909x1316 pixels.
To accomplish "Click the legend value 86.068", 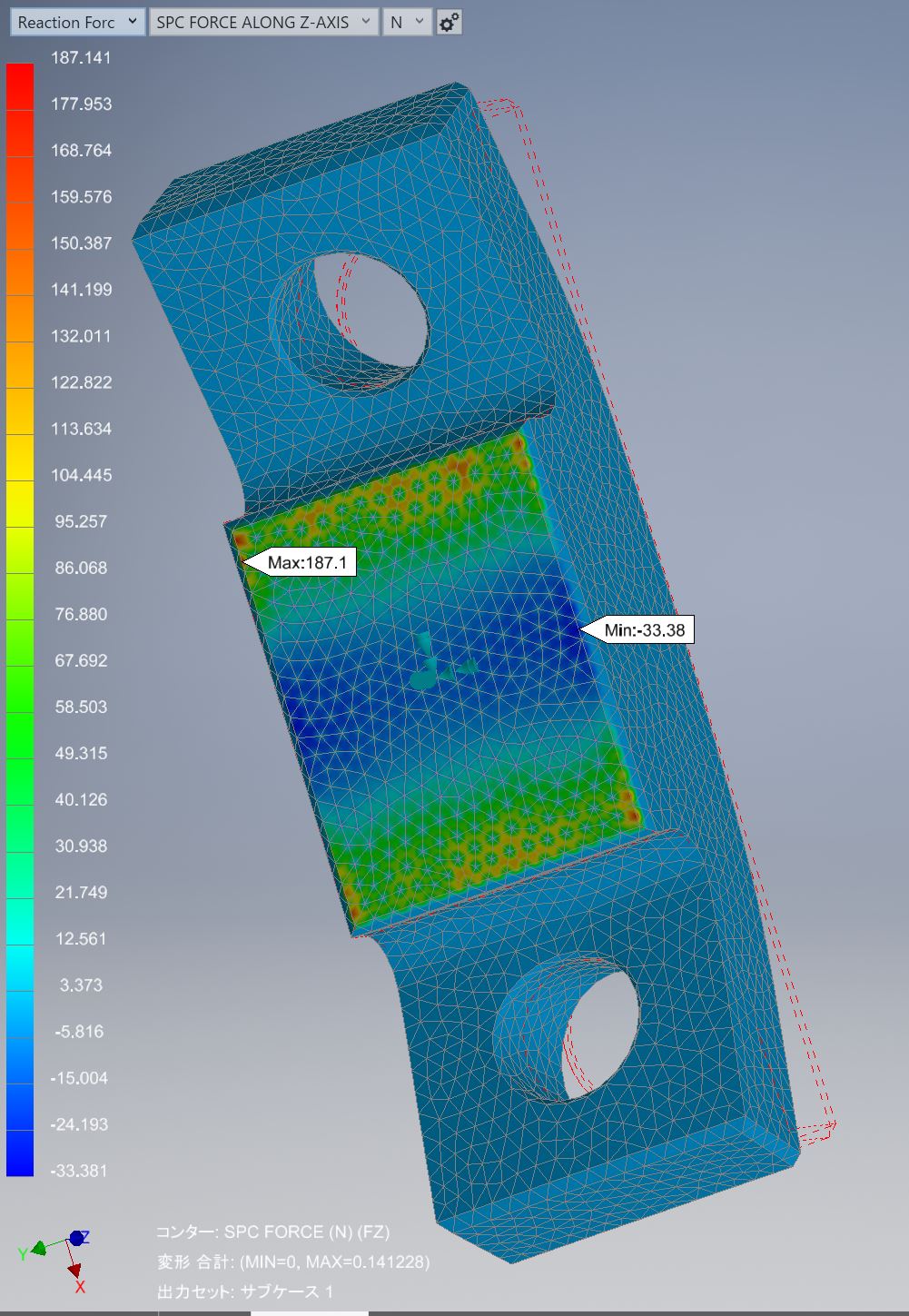I will coord(81,568).
